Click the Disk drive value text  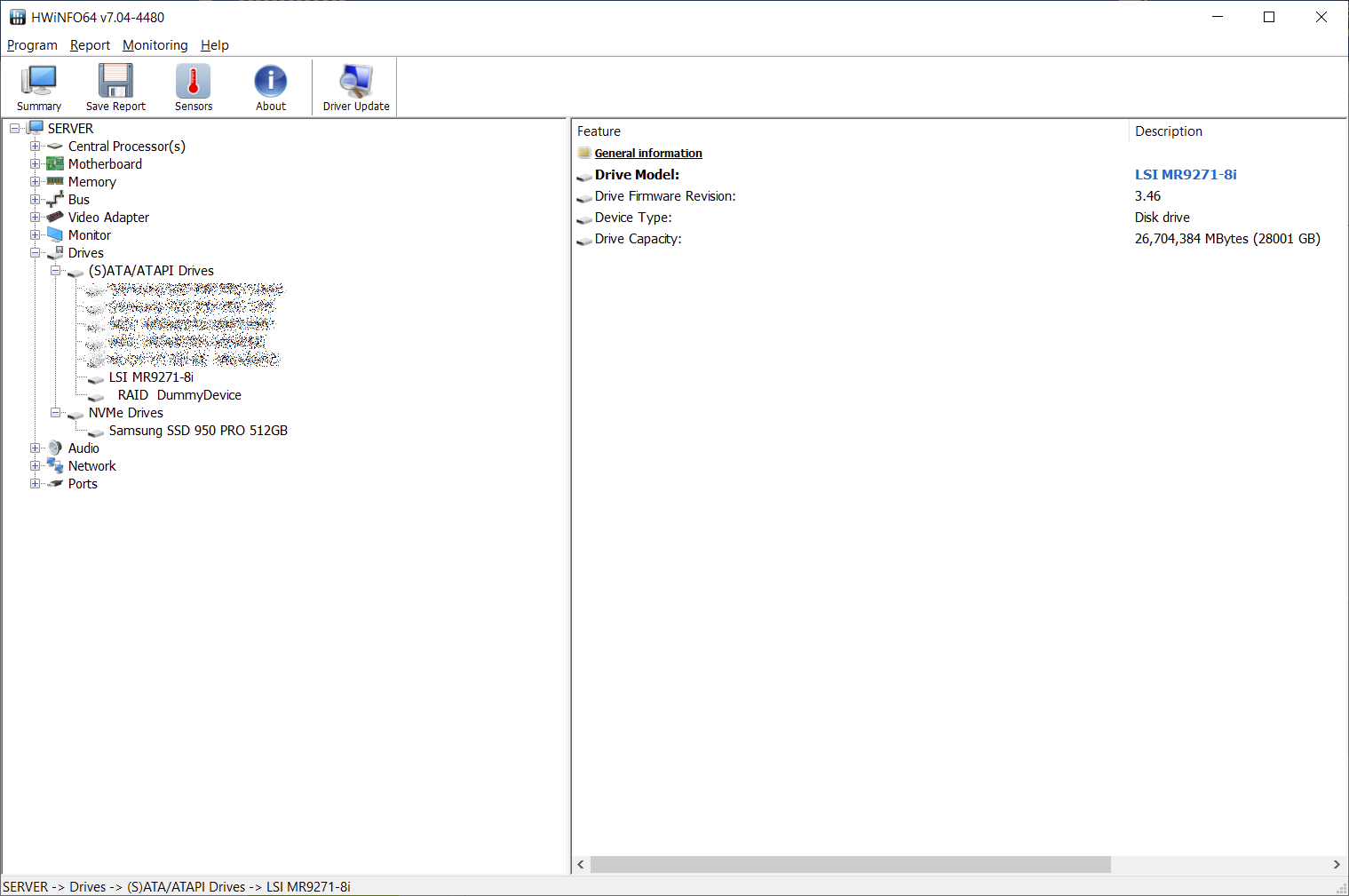(x=1162, y=218)
